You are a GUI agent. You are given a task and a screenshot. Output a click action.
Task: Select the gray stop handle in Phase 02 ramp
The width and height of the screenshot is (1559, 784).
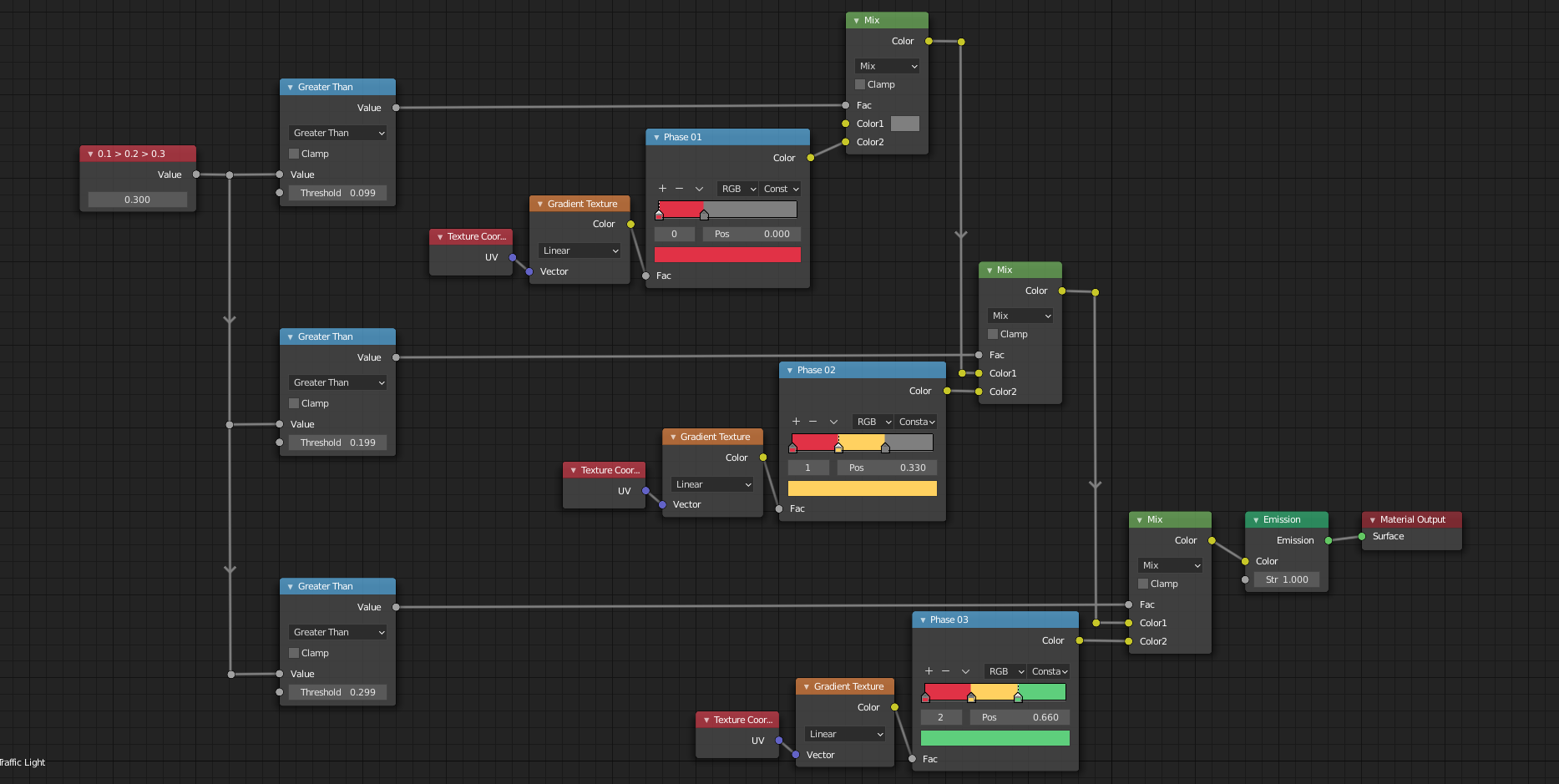coord(885,448)
